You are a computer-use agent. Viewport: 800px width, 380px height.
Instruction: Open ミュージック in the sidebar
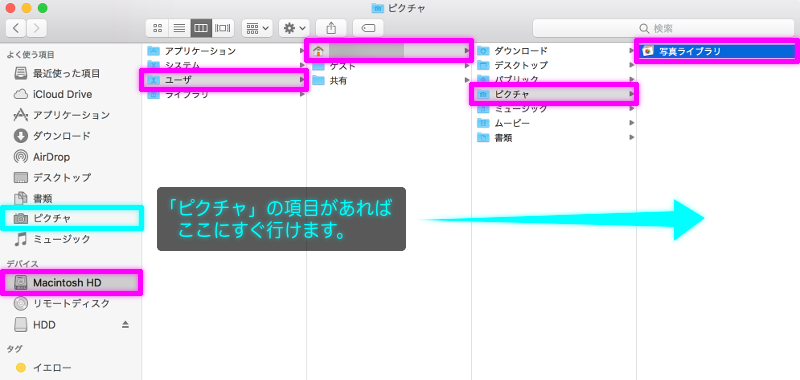coord(71,239)
